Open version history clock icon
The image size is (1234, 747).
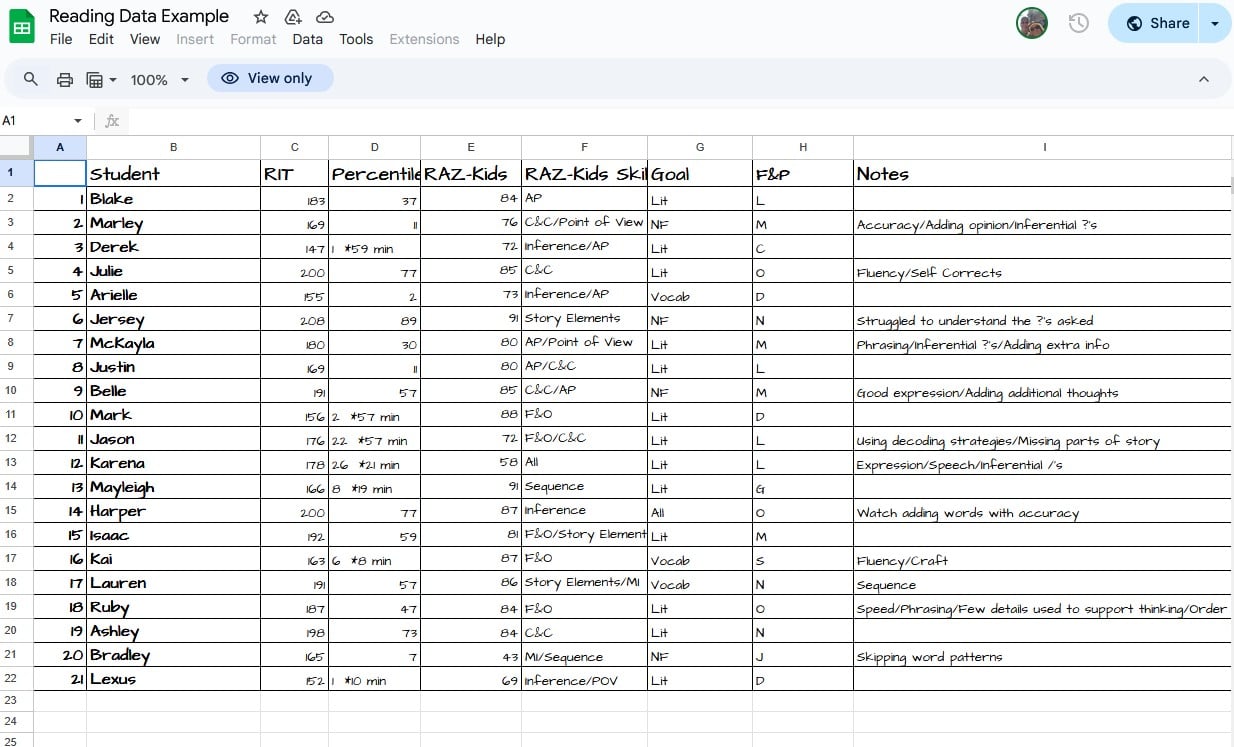[x=1078, y=23]
